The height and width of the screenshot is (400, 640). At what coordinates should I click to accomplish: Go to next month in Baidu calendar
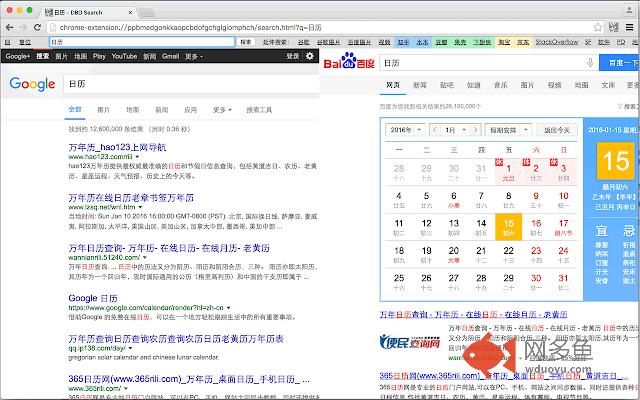coord(475,130)
